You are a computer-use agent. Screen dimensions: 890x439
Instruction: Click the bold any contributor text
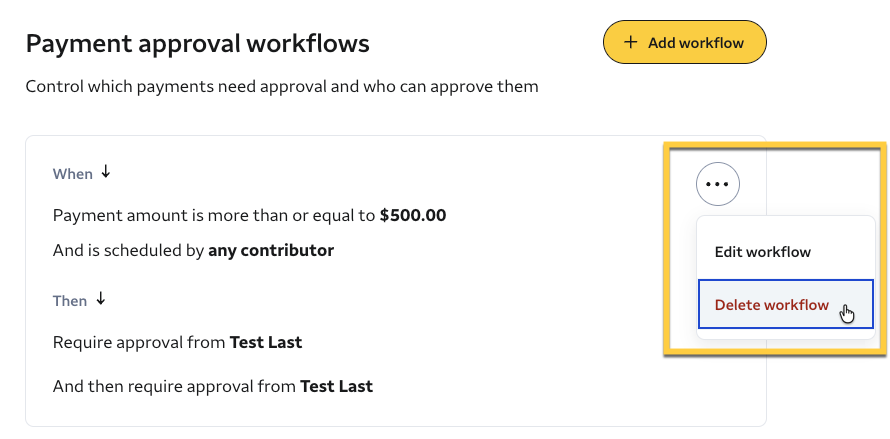point(271,250)
